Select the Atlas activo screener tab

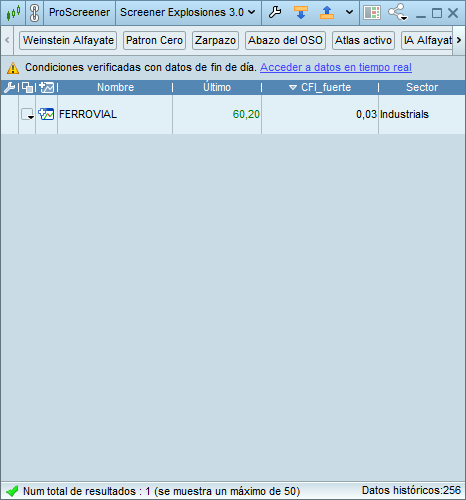(363, 40)
